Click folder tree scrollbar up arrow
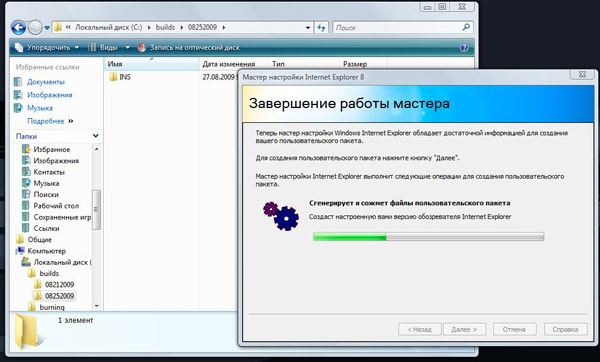This screenshot has height=362, width=600. 96,149
